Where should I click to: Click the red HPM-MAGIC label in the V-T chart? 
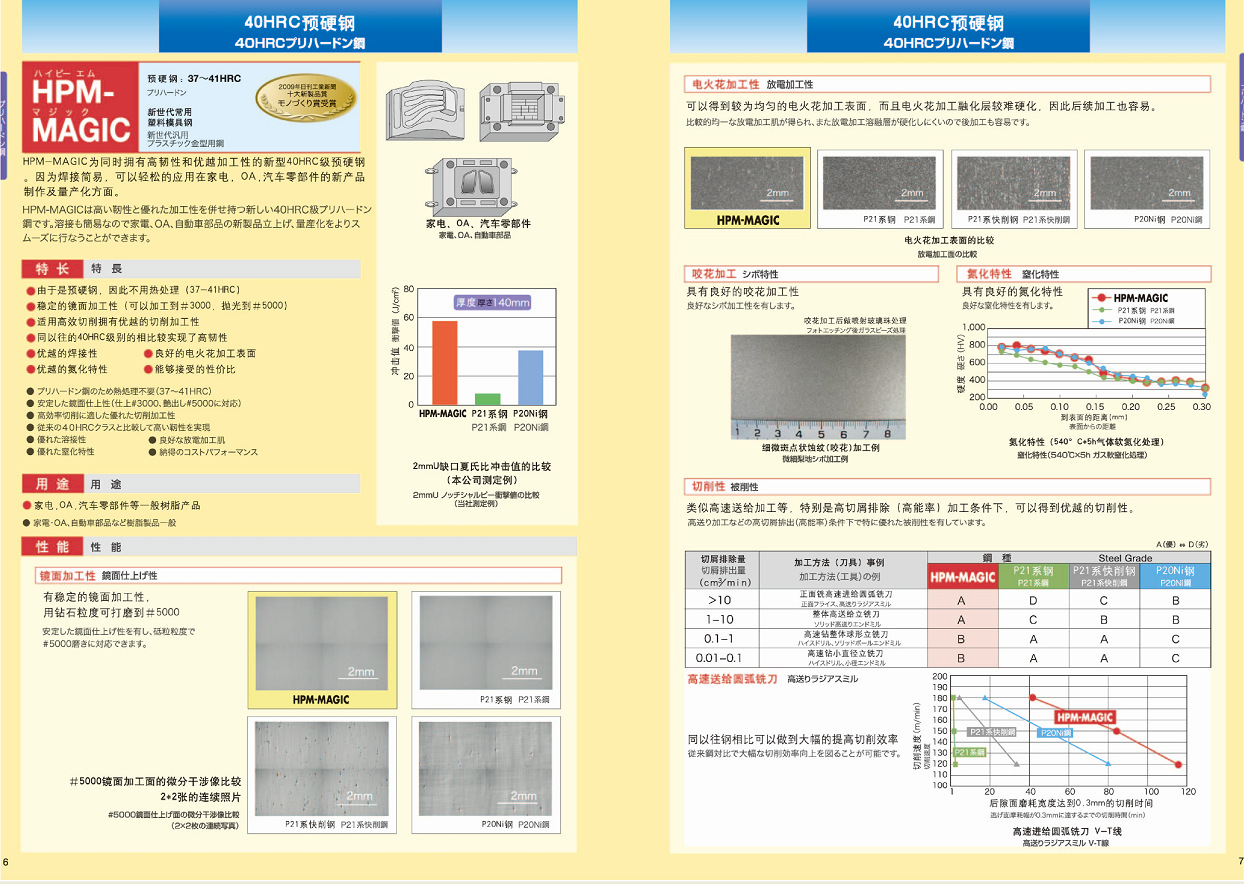(x=1085, y=717)
